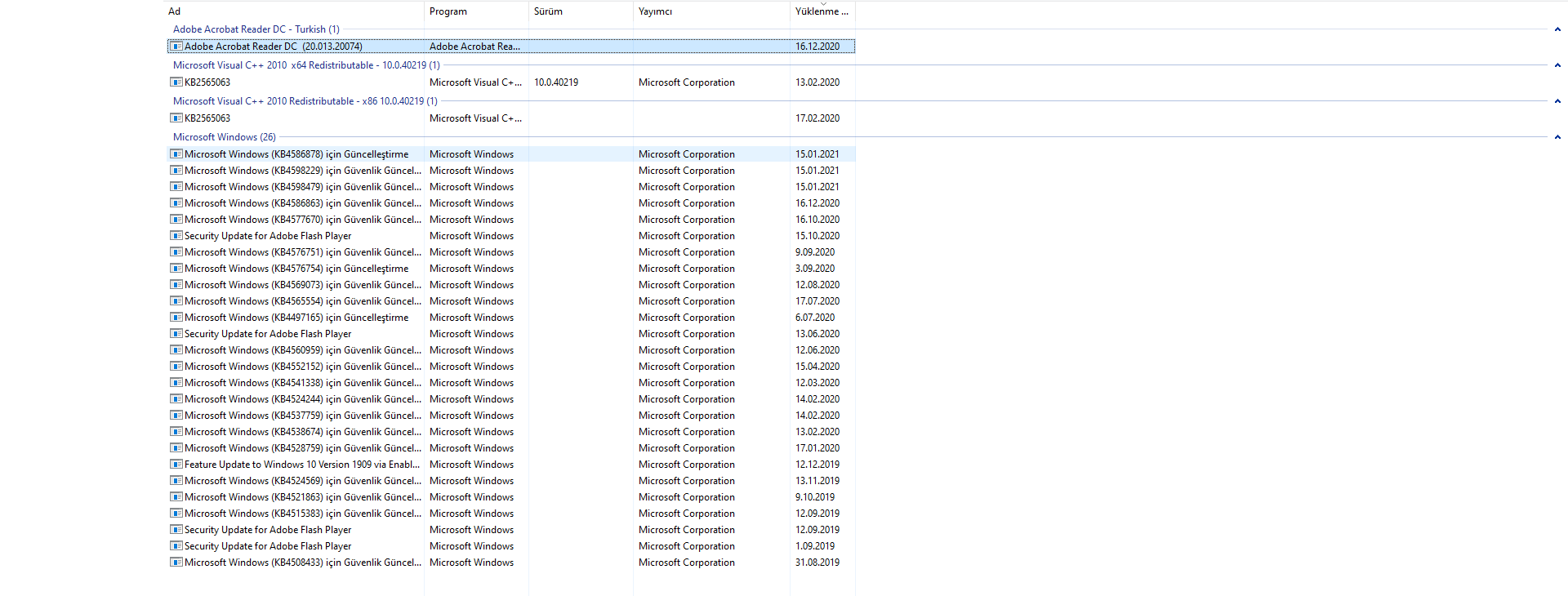This screenshot has height=596, width=1568.
Task: Collapse the Visual C++ 2010 x86 group arrow
Action: [x=1557, y=101]
